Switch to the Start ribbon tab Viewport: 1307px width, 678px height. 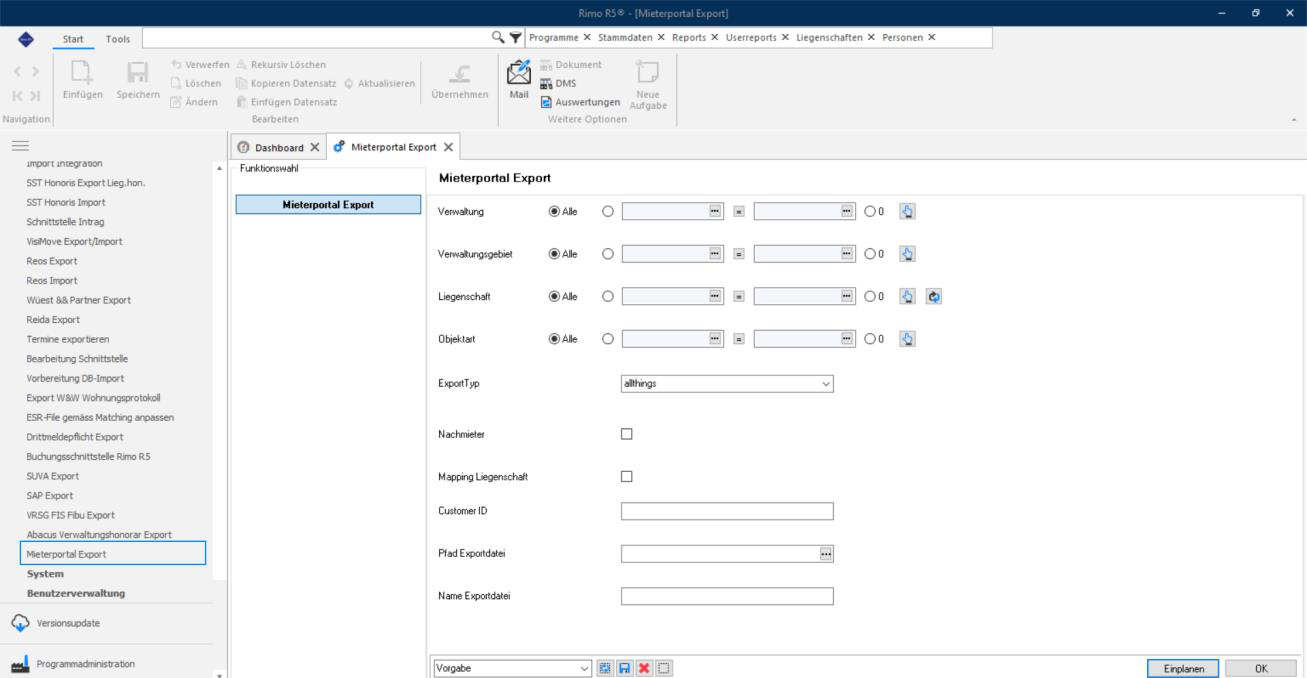click(x=73, y=38)
